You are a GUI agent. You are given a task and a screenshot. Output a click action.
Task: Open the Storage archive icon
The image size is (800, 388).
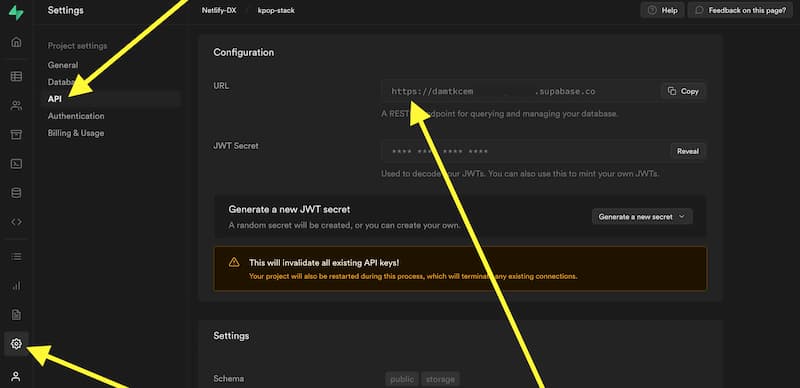[x=16, y=135]
